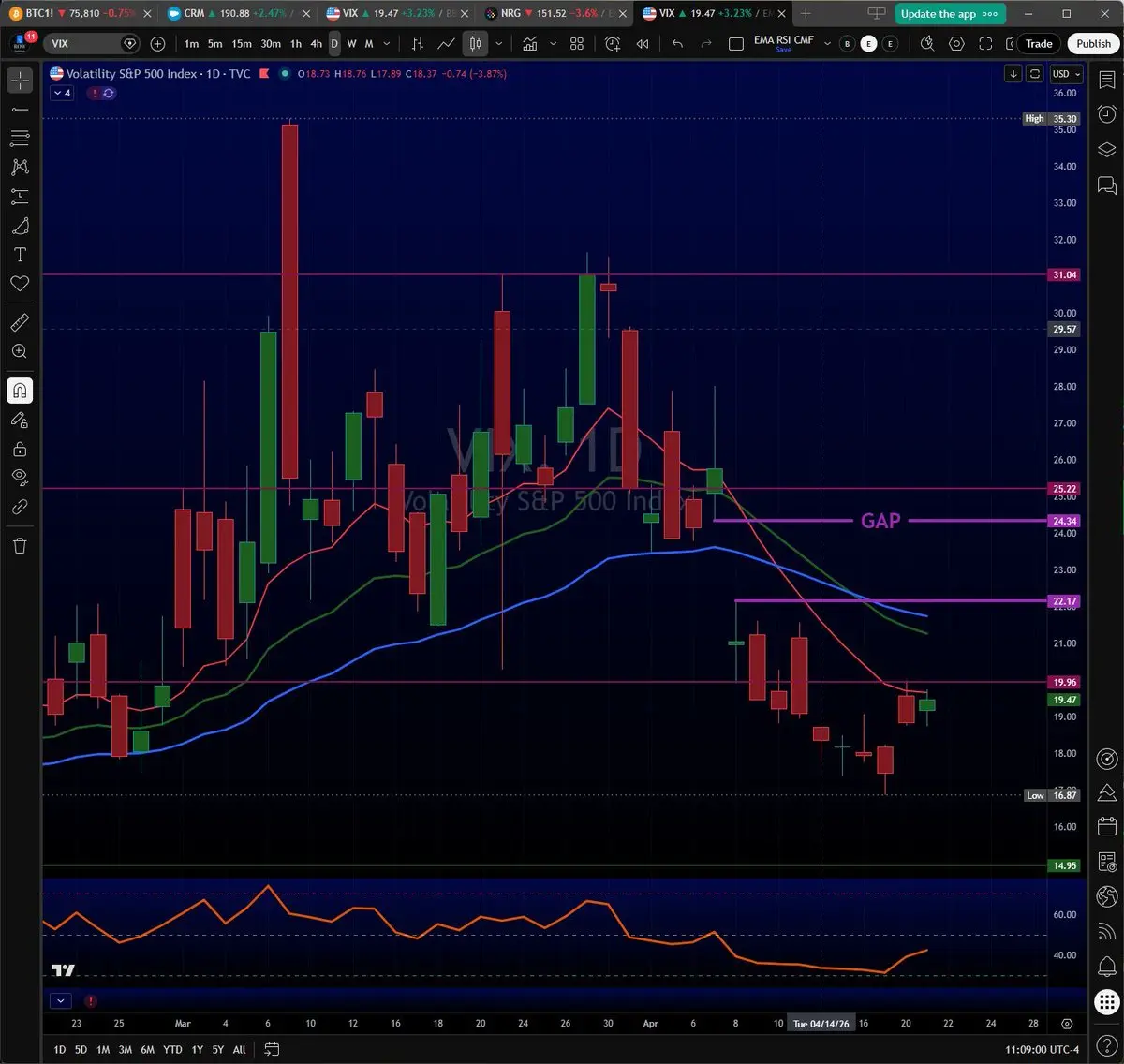The image size is (1124, 1064).
Task: Switch to the BTC1! tab
Action: tap(80, 13)
